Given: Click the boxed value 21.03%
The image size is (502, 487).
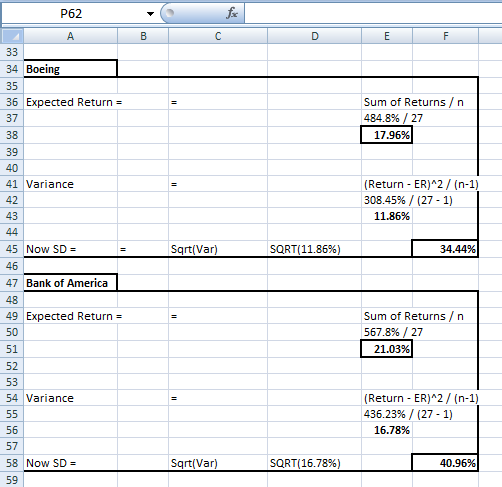Looking at the screenshot, I should click(x=387, y=349).
